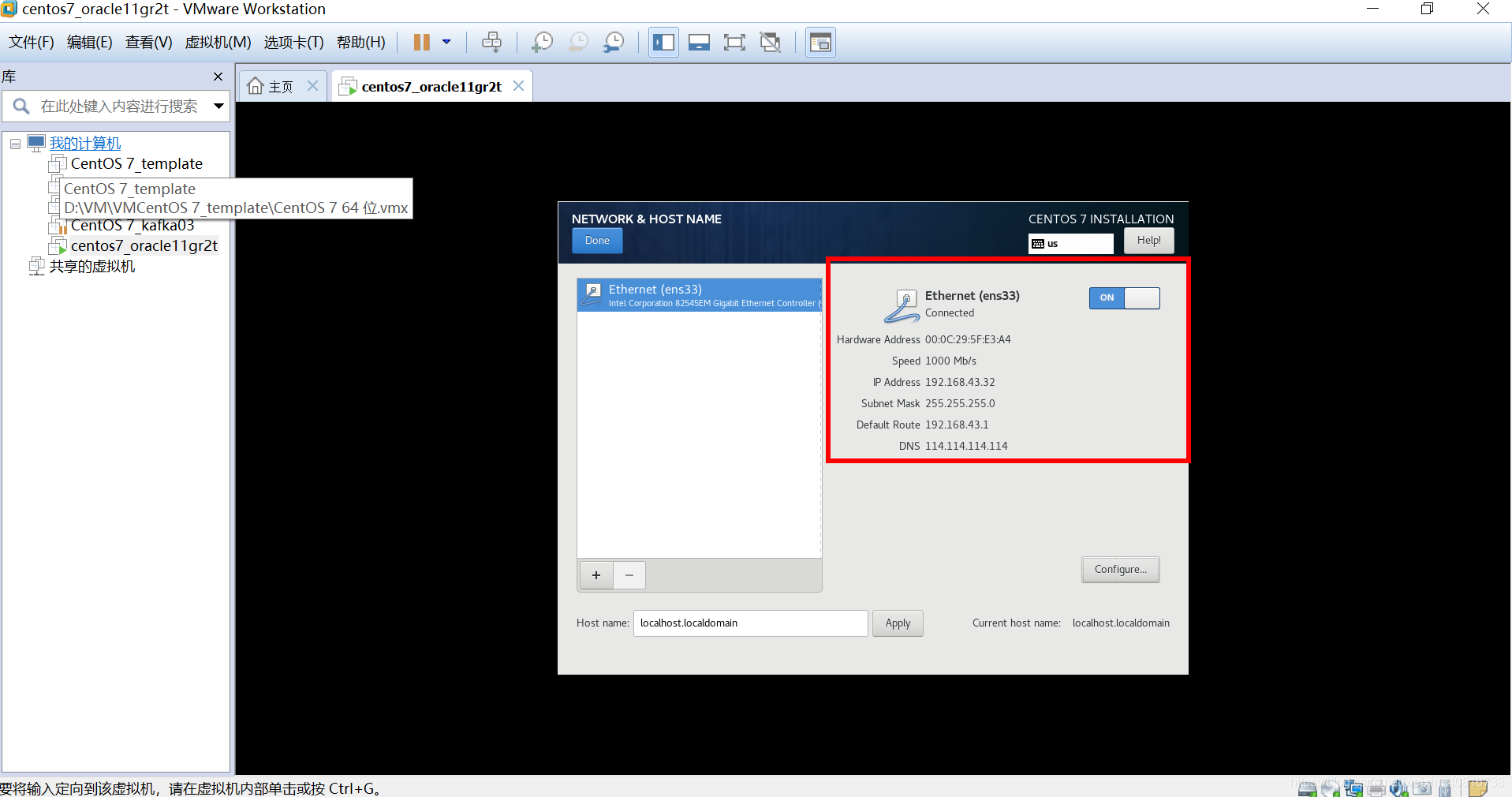Viewport: 1512px width, 797px height.
Task: Add a network device with plus button
Action: (x=596, y=575)
